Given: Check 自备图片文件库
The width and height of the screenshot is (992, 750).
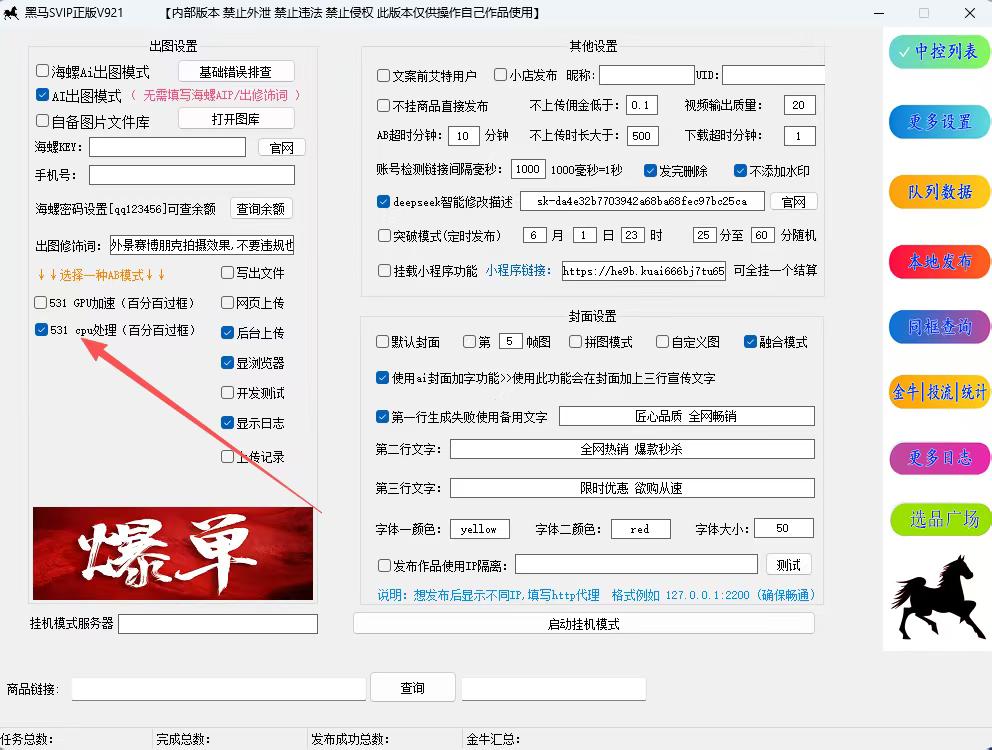Looking at the screenshot, I should 42,120.
